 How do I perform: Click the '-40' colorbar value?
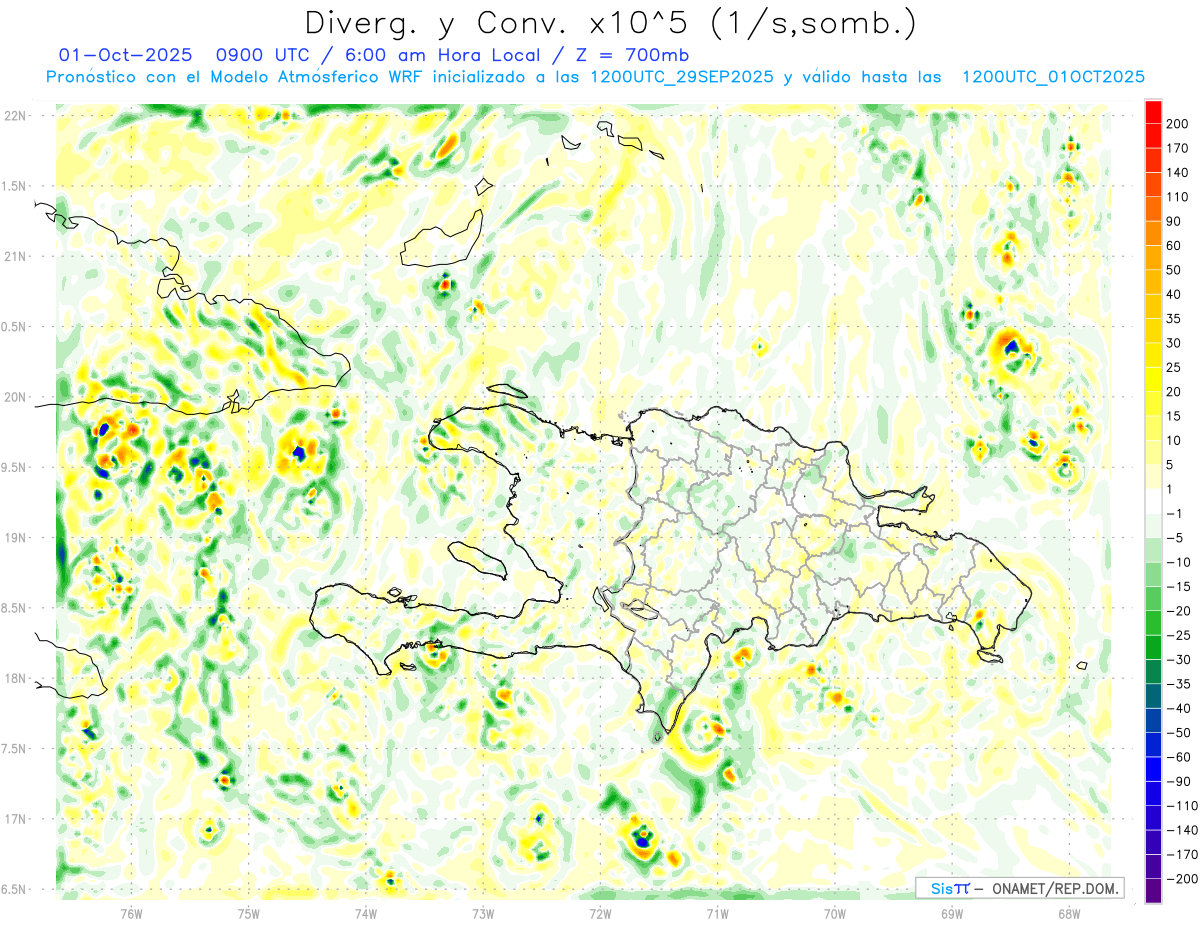[x=1180, y=709]
